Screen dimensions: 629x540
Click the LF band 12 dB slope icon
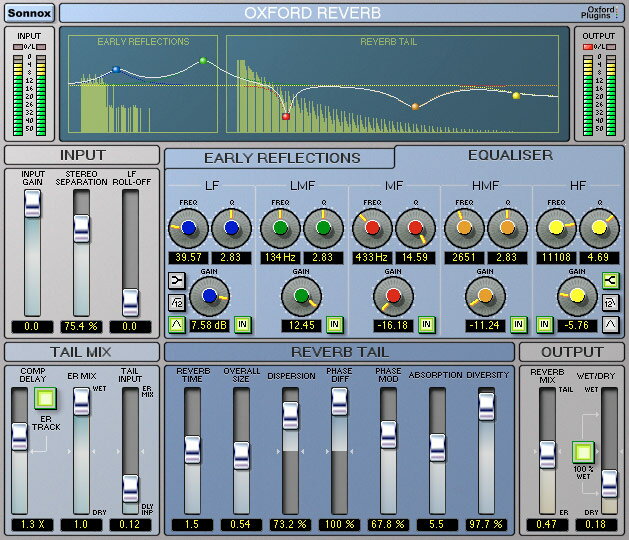pyautogui.click(x=177, y=302)
